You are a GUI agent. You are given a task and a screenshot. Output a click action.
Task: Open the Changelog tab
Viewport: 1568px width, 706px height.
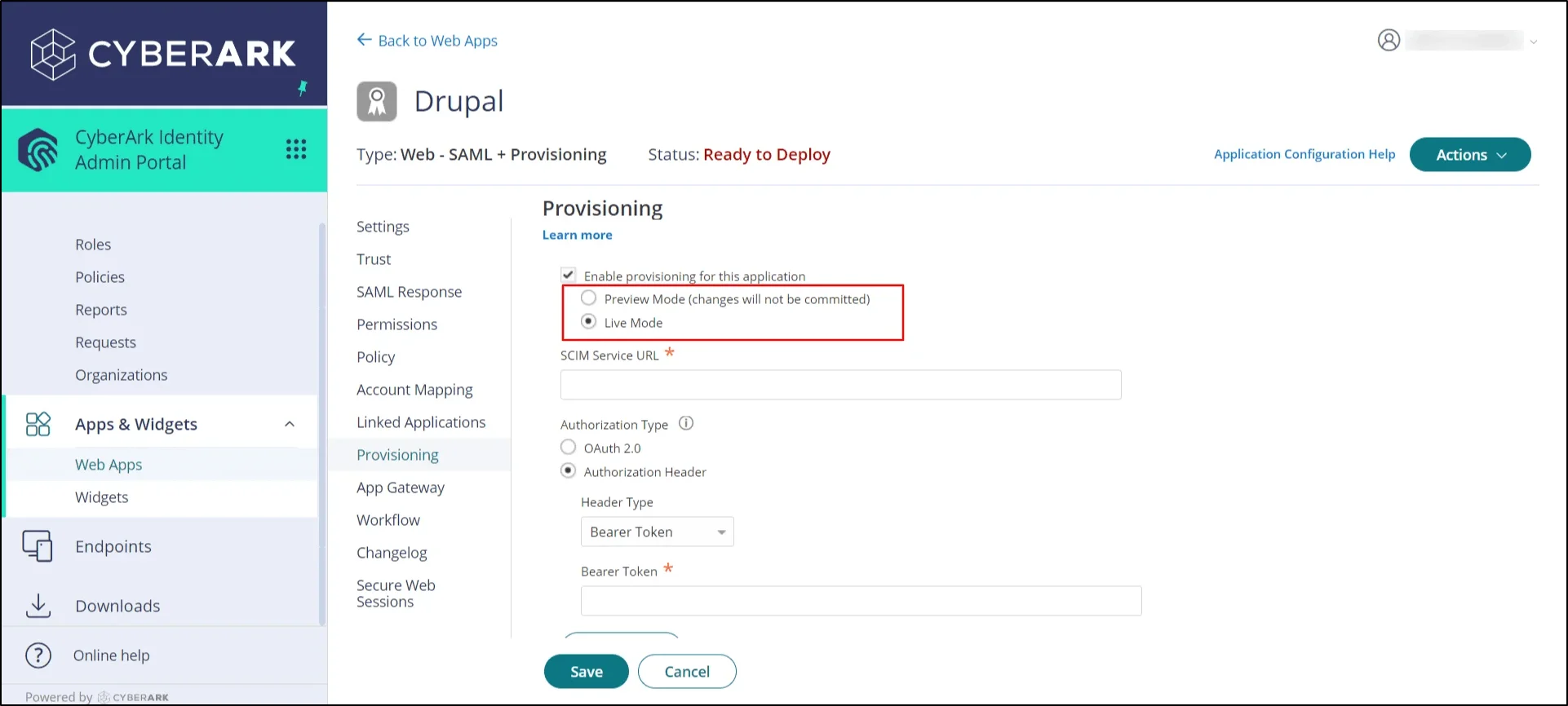(392, 553)
